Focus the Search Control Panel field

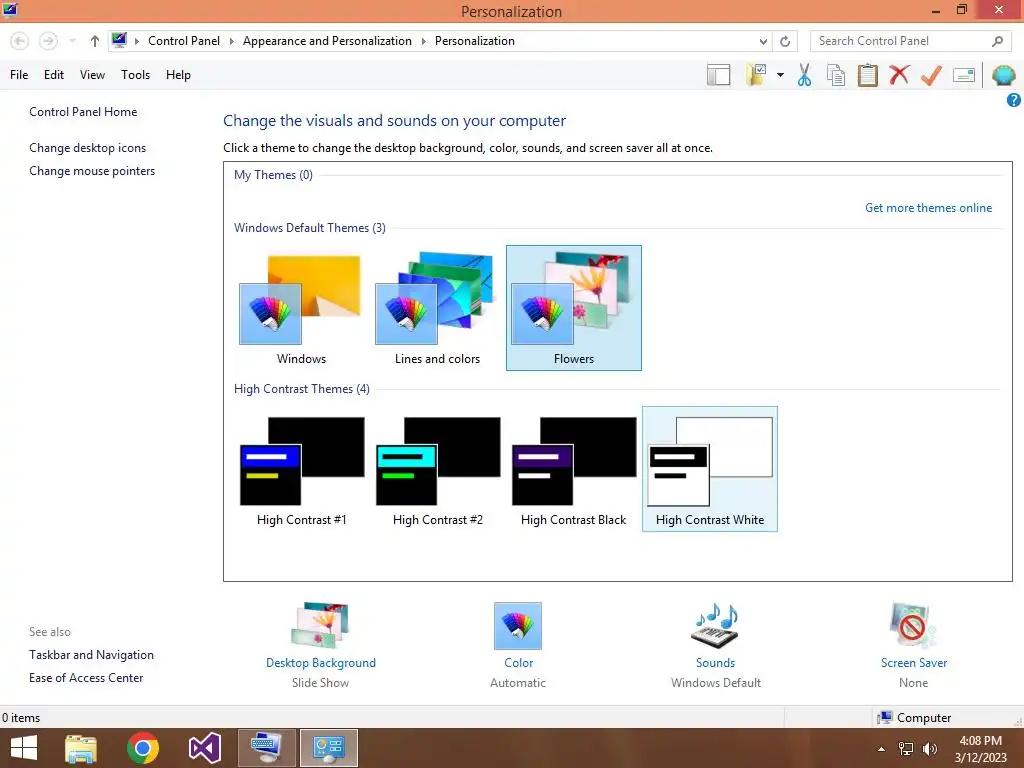(910, 41)
